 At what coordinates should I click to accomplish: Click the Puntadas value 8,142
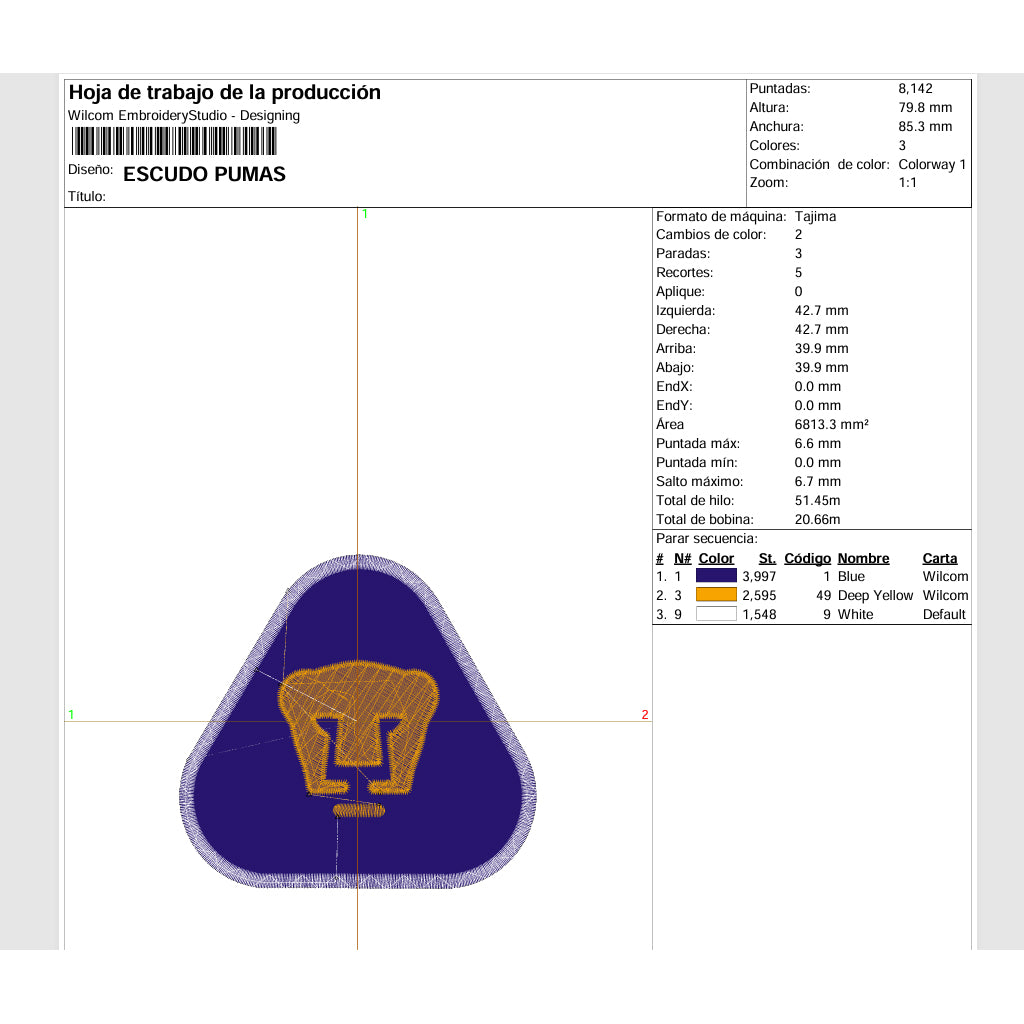click(915, 88)
